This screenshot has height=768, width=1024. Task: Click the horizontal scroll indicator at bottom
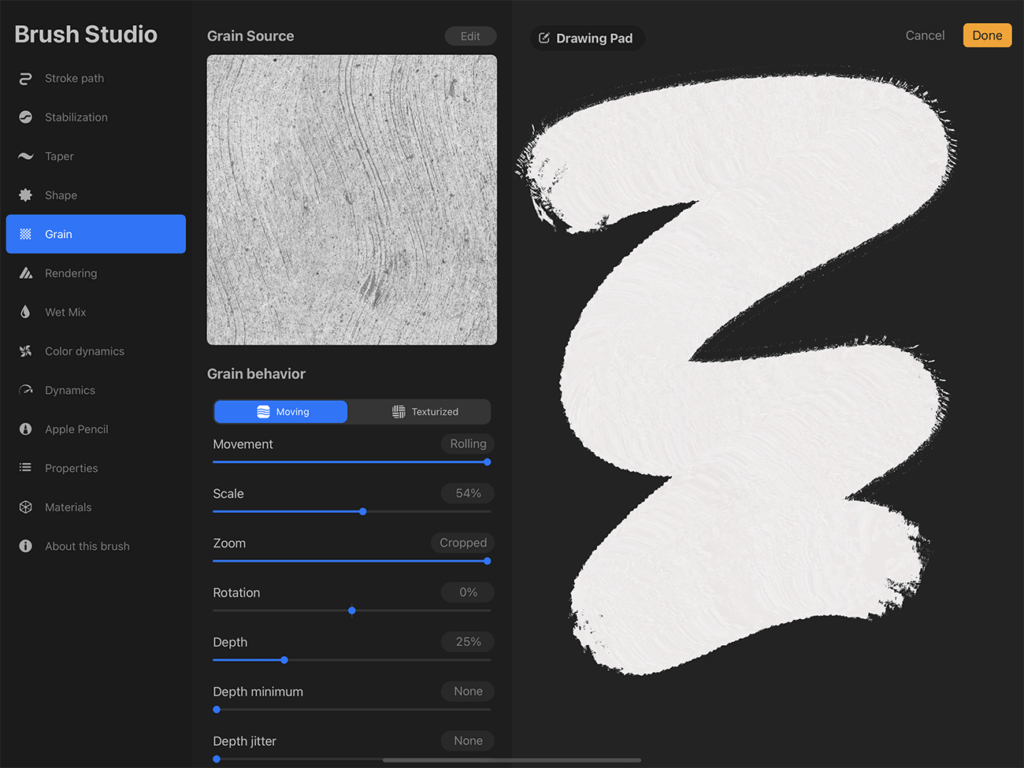(x=511, y=760)
